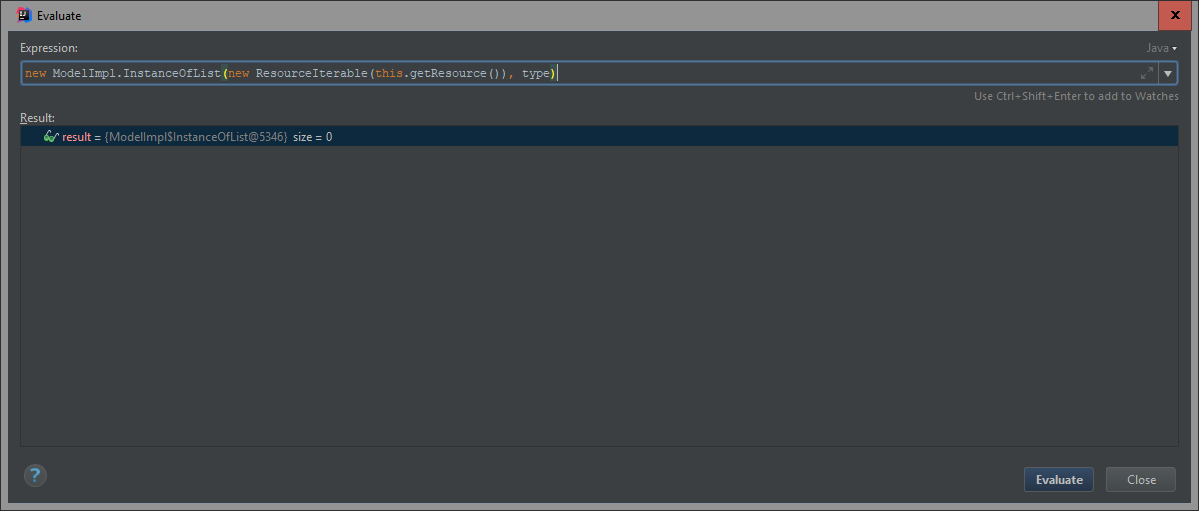This screenshot has height=511, width=1199.
Task: Select the result row in the Result tree
Action: click(600, 137)
